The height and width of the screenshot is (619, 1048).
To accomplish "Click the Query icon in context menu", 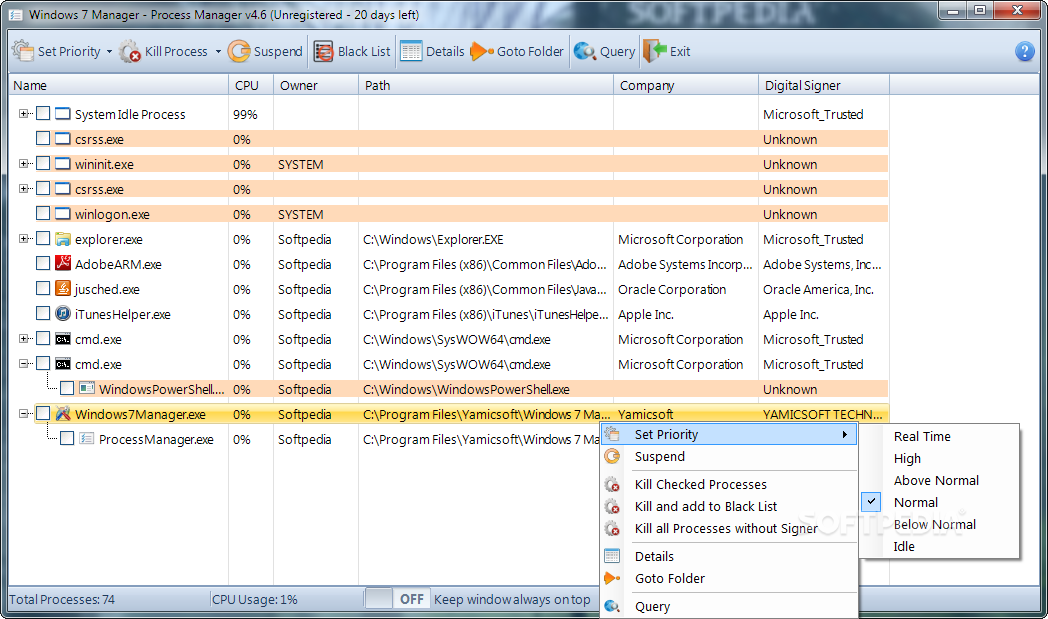I will click(612, 606).
